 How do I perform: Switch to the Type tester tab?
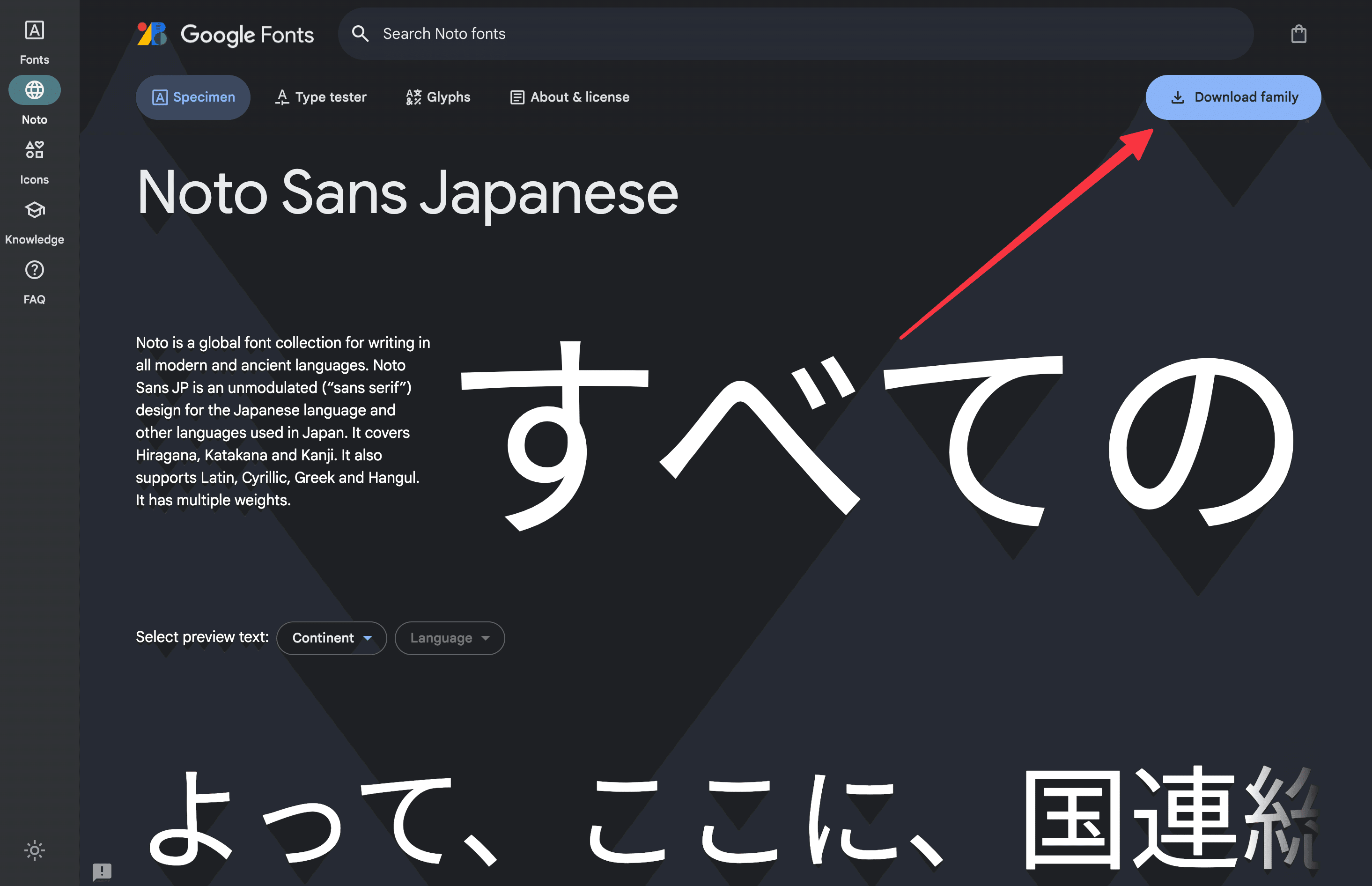pyautogui.click(x=320, y=97)
